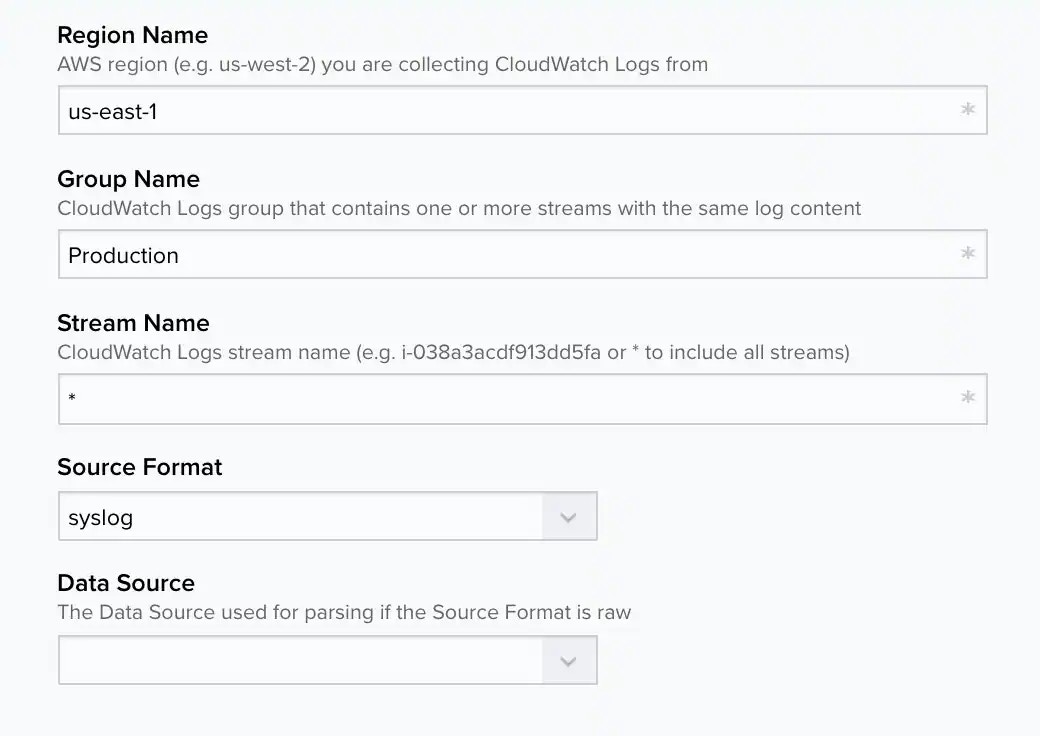Viewport: 1040px width, 736px height.
Task: Click the chevron arrow of Source Format
Action: [569, 517]
